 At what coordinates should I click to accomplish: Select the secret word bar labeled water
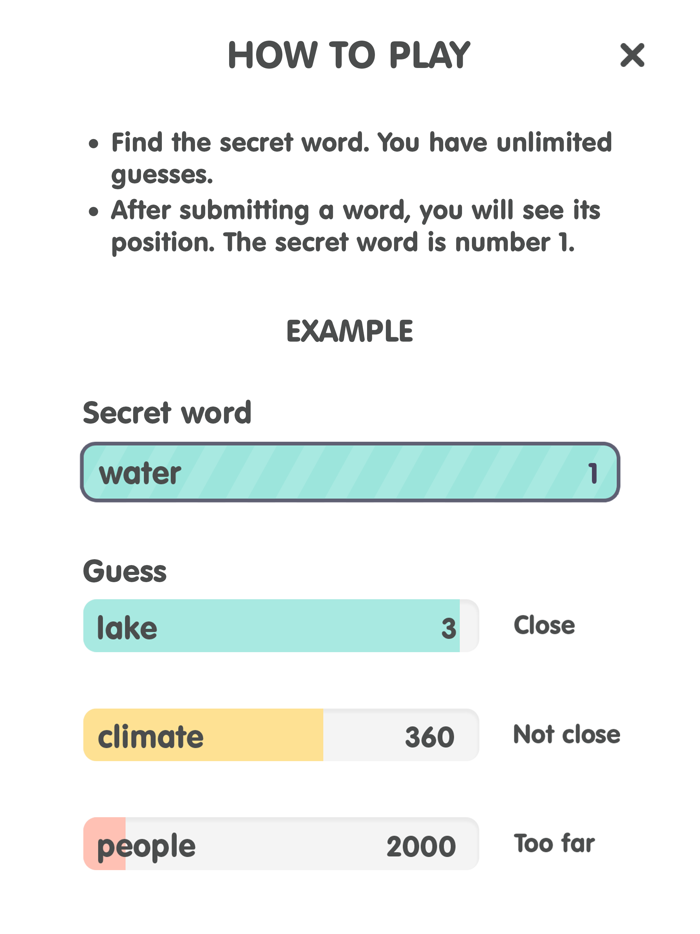(349, 471)
